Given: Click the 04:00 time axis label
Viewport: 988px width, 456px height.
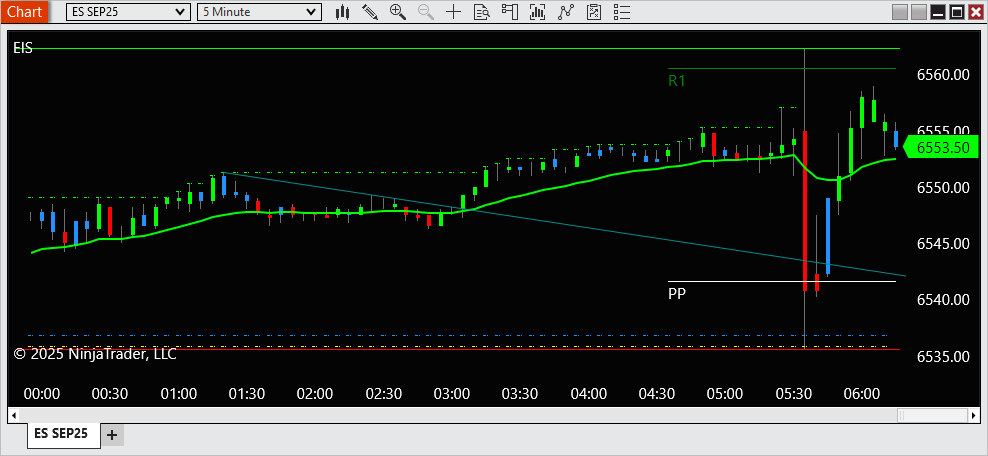Looking at the screenshot, I should pos(589,394).
